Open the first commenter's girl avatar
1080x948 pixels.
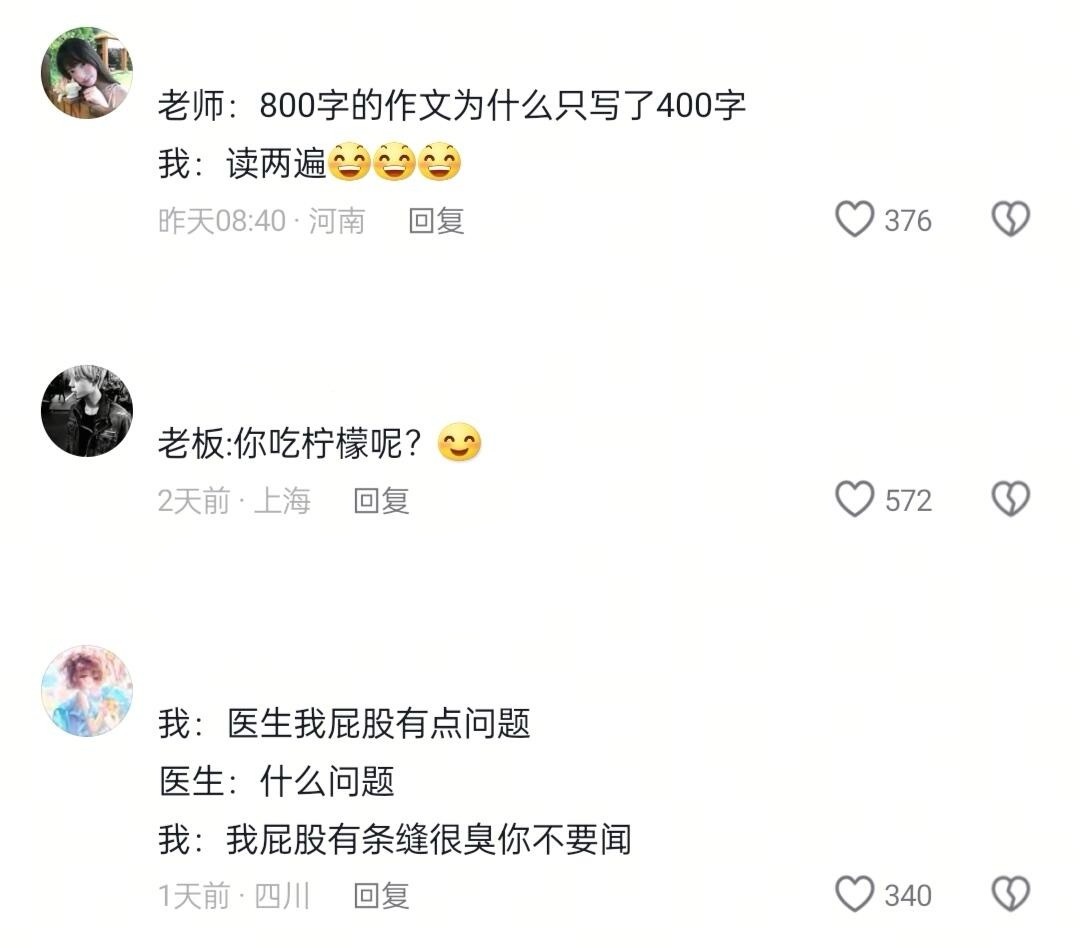click(87, 73)
